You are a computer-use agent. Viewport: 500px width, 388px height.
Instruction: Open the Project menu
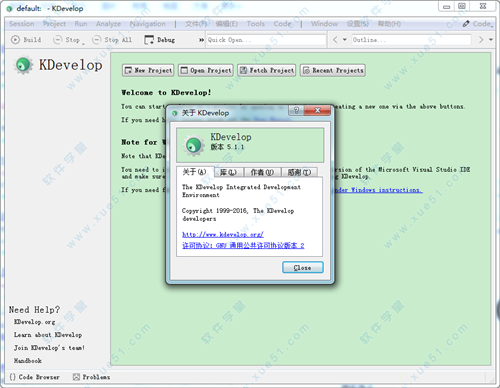(54, 24)
